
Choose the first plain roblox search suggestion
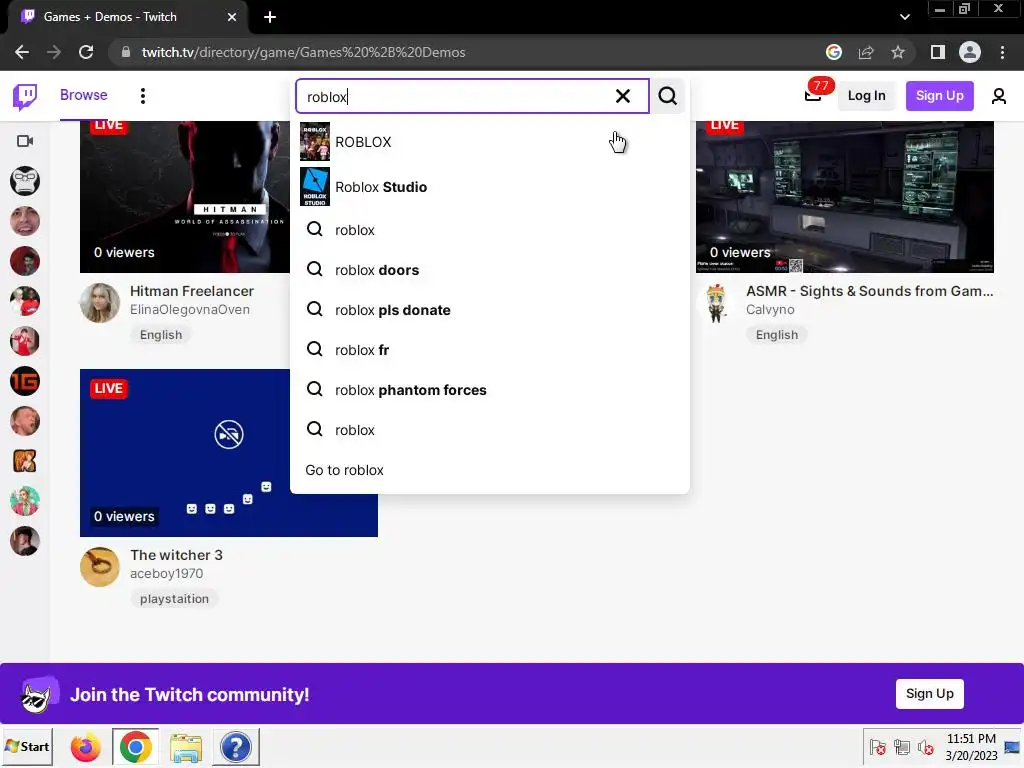pos(490,230)
